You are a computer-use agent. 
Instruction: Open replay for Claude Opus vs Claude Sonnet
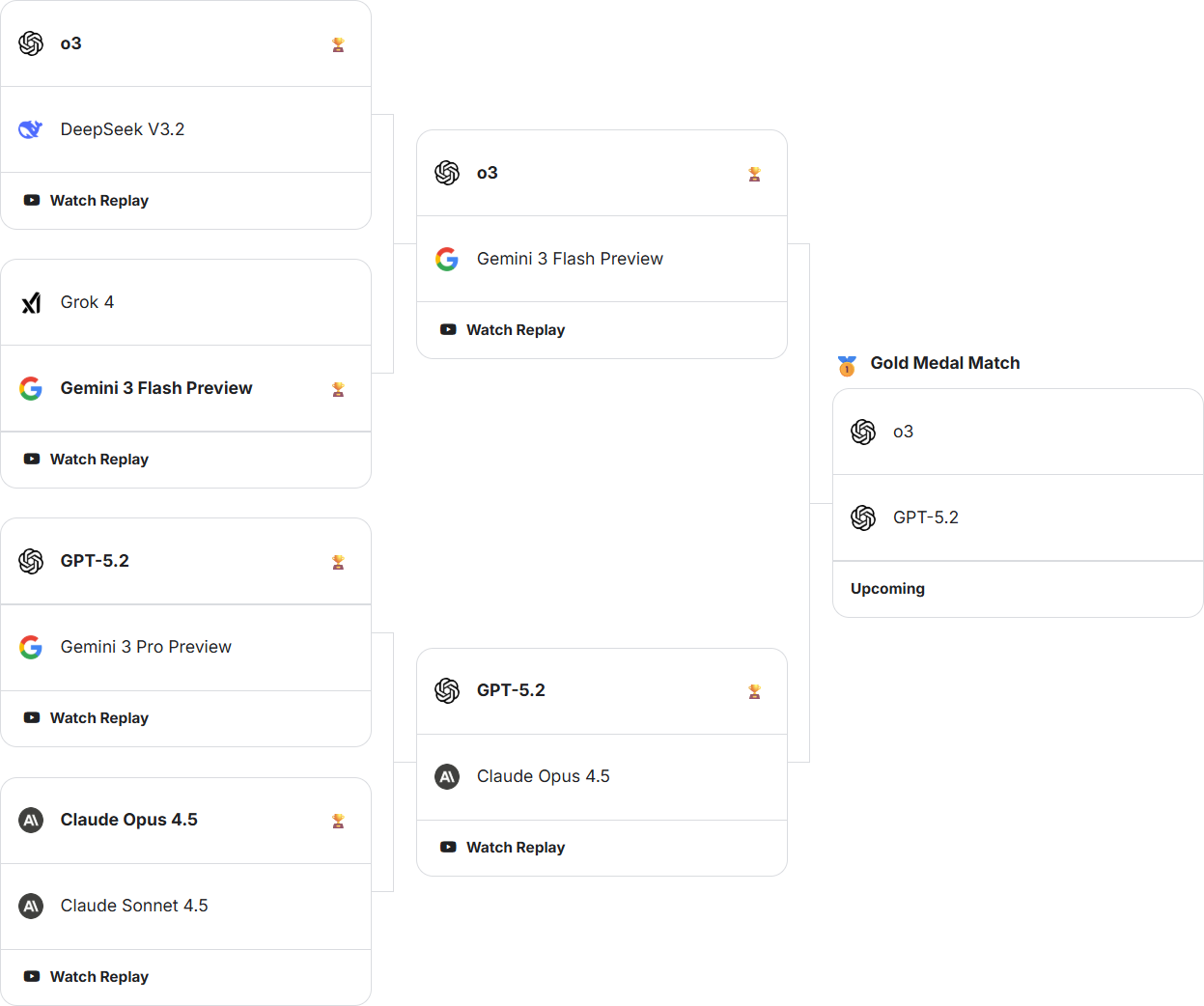pyautogui.click(x=98, y=977)
